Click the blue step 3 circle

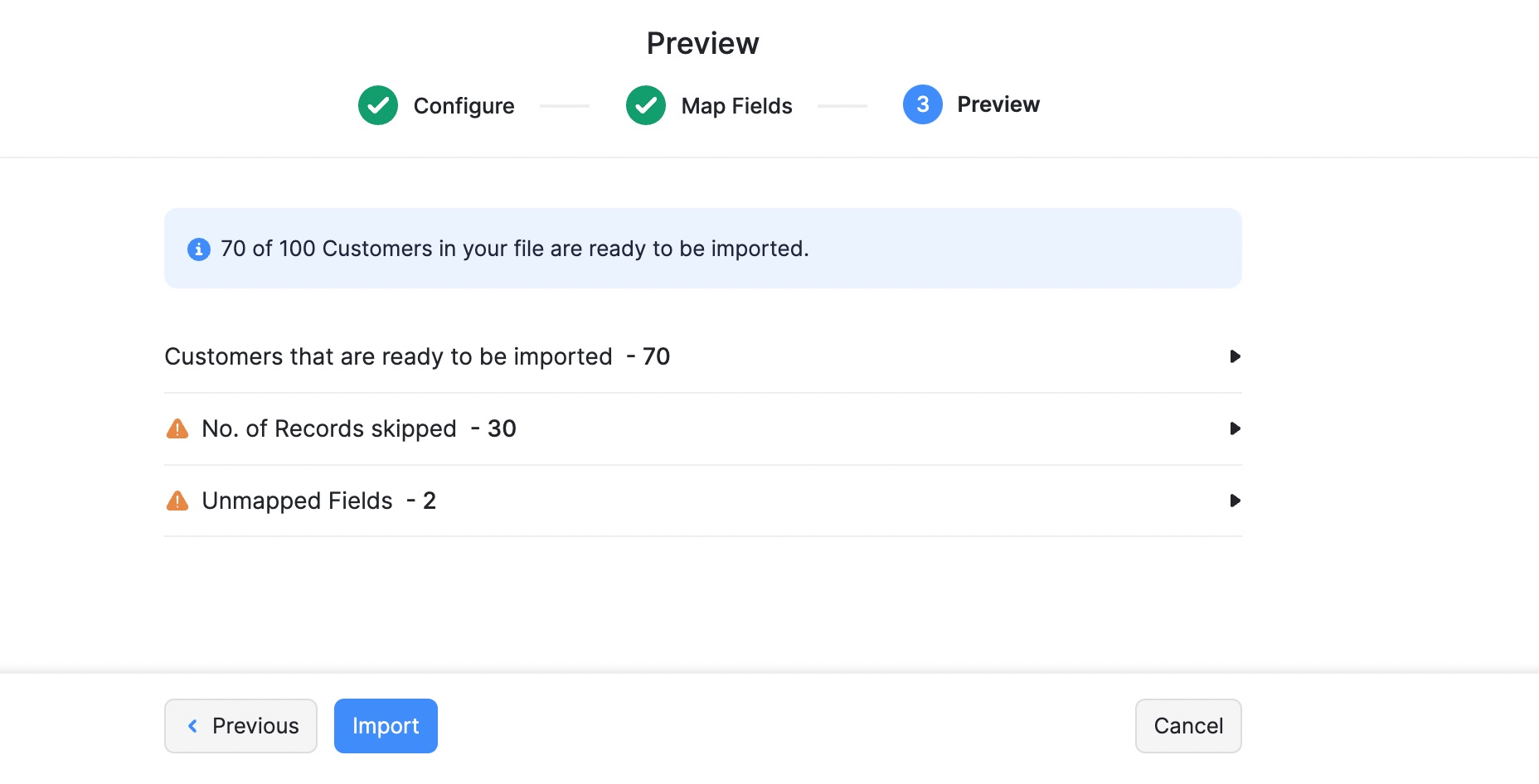tap(922, 104)
